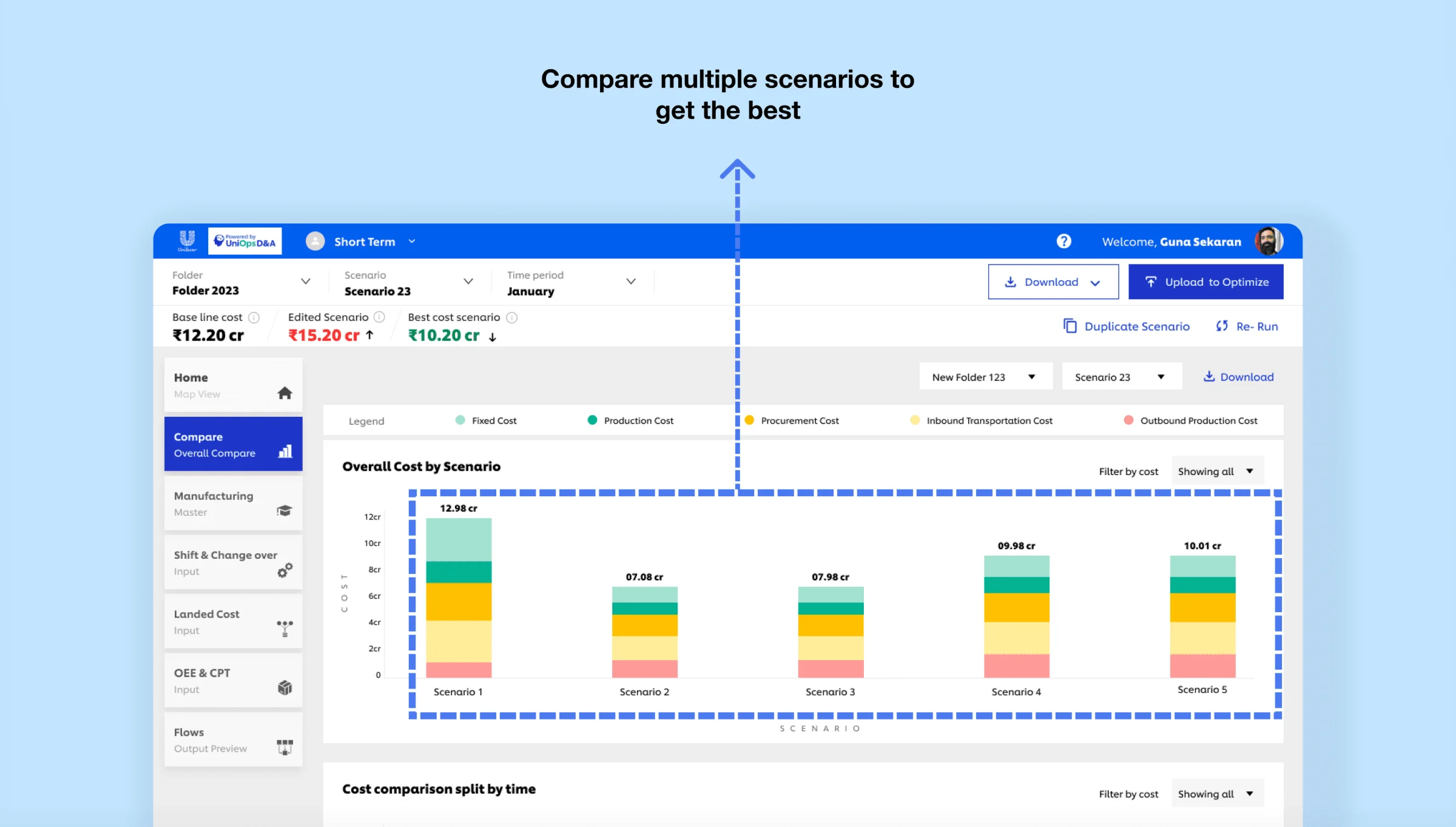Click the OEE & CPT box icon
This screenshot has width=1456, height=827.
pos(285,687)
